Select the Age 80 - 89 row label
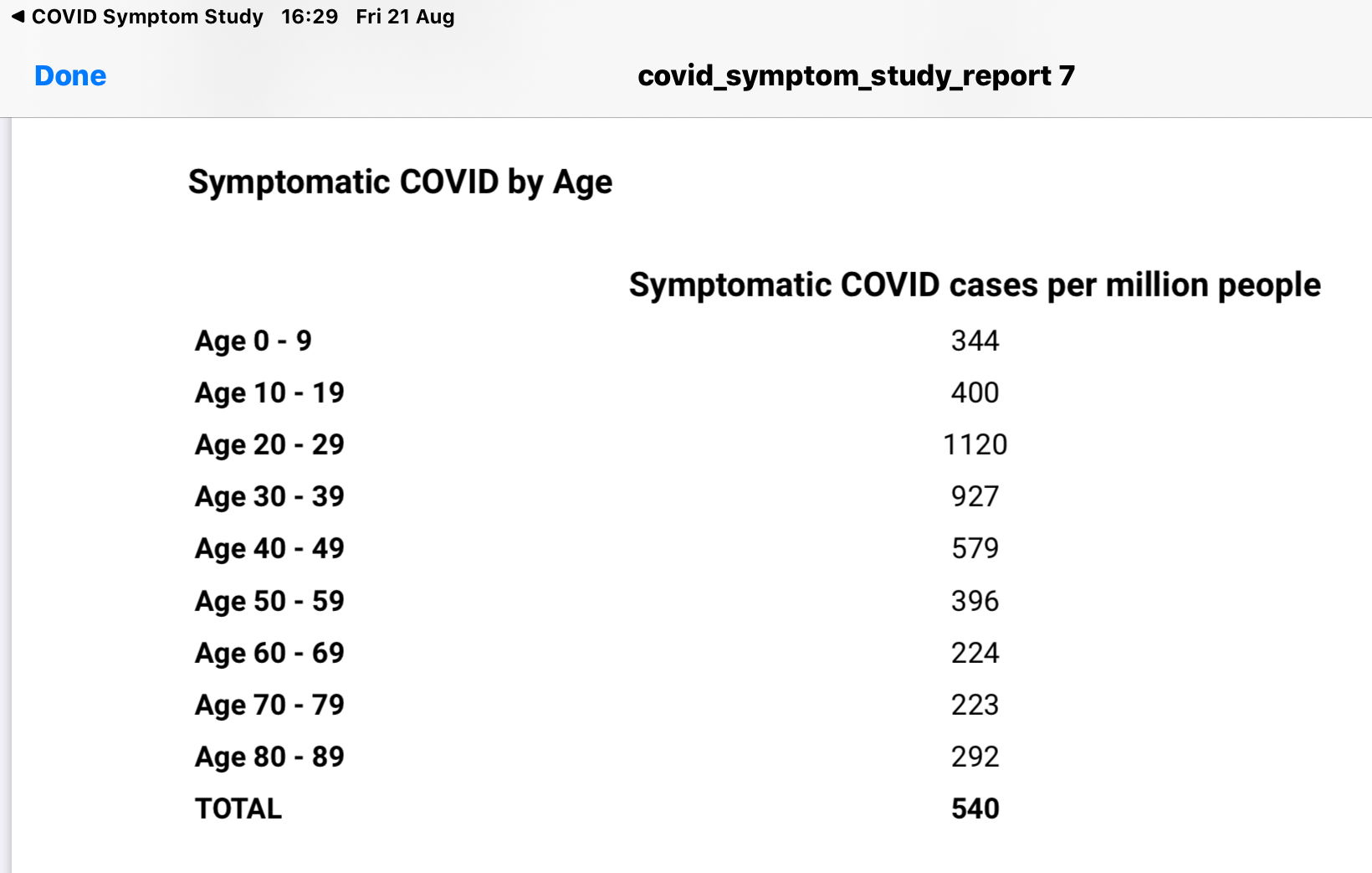 coord(269,757)
